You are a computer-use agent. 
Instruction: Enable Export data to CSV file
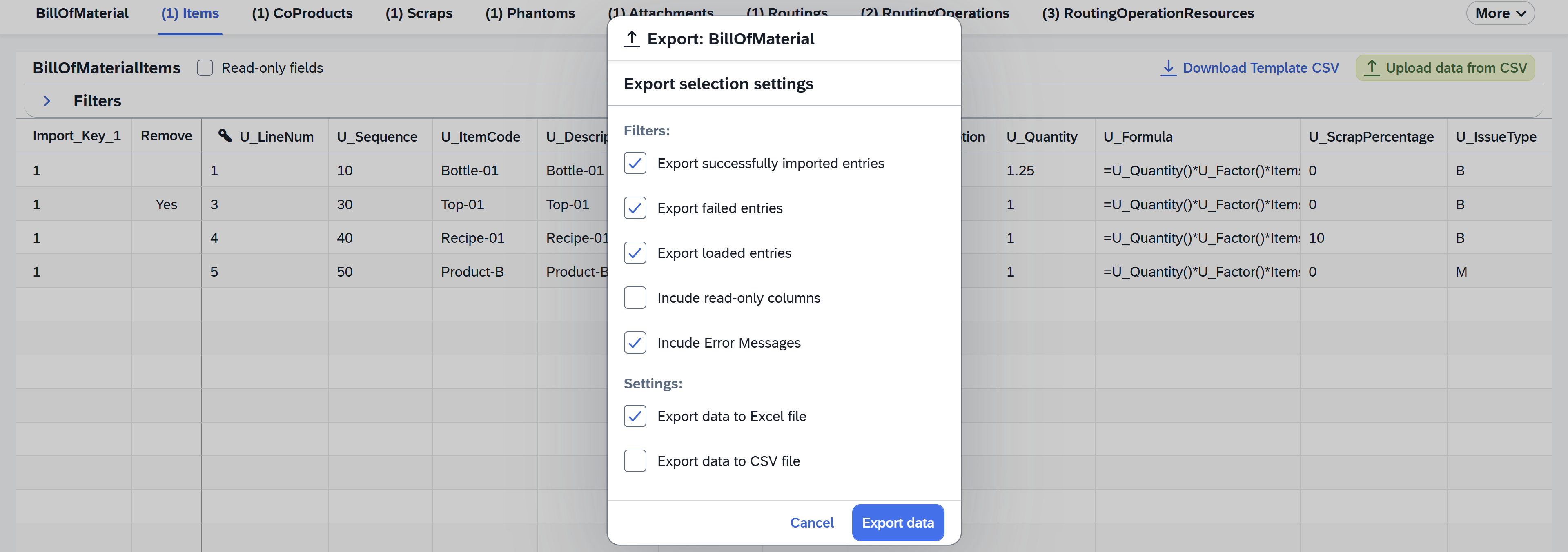[635, 461]
